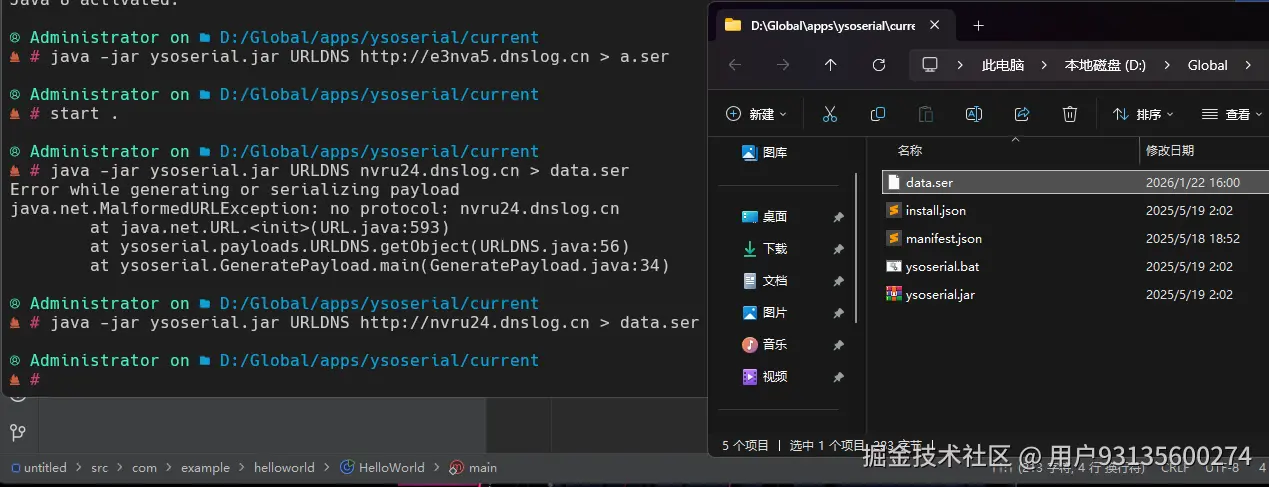The height and width of the screenshot is (487, 1269).
Task: Open 下载 folder in navigation pane
Action: coord(765,249)
